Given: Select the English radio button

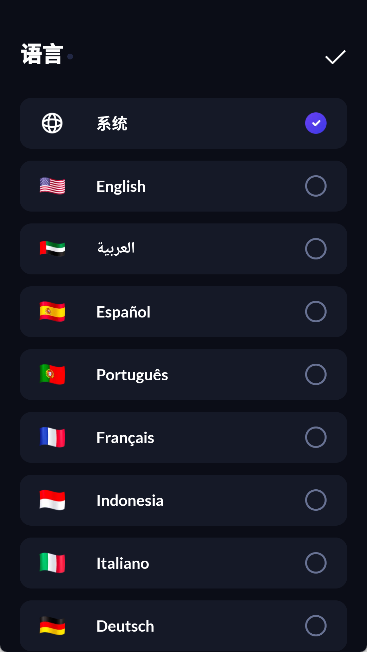Looking at the screenshot, I should [316, 186].
